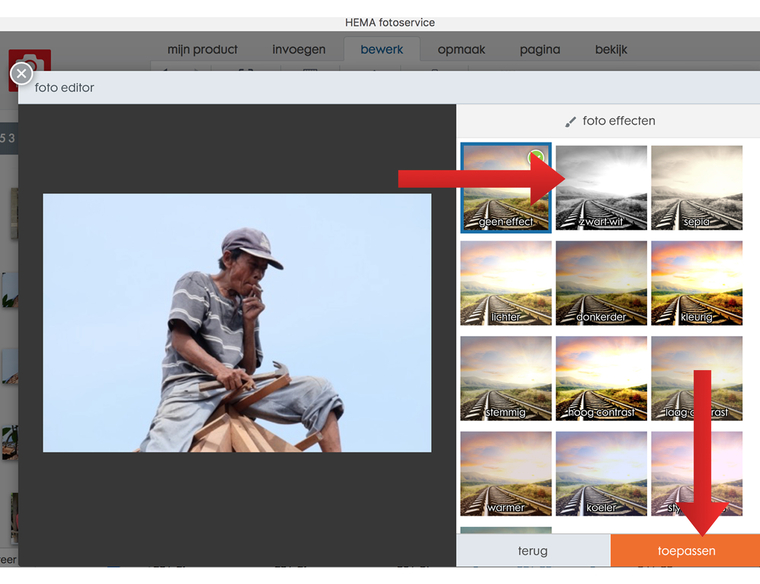
Task: Click the HEMA fotoservice window title
Action: pyautogui.click(x=390, y=22)
